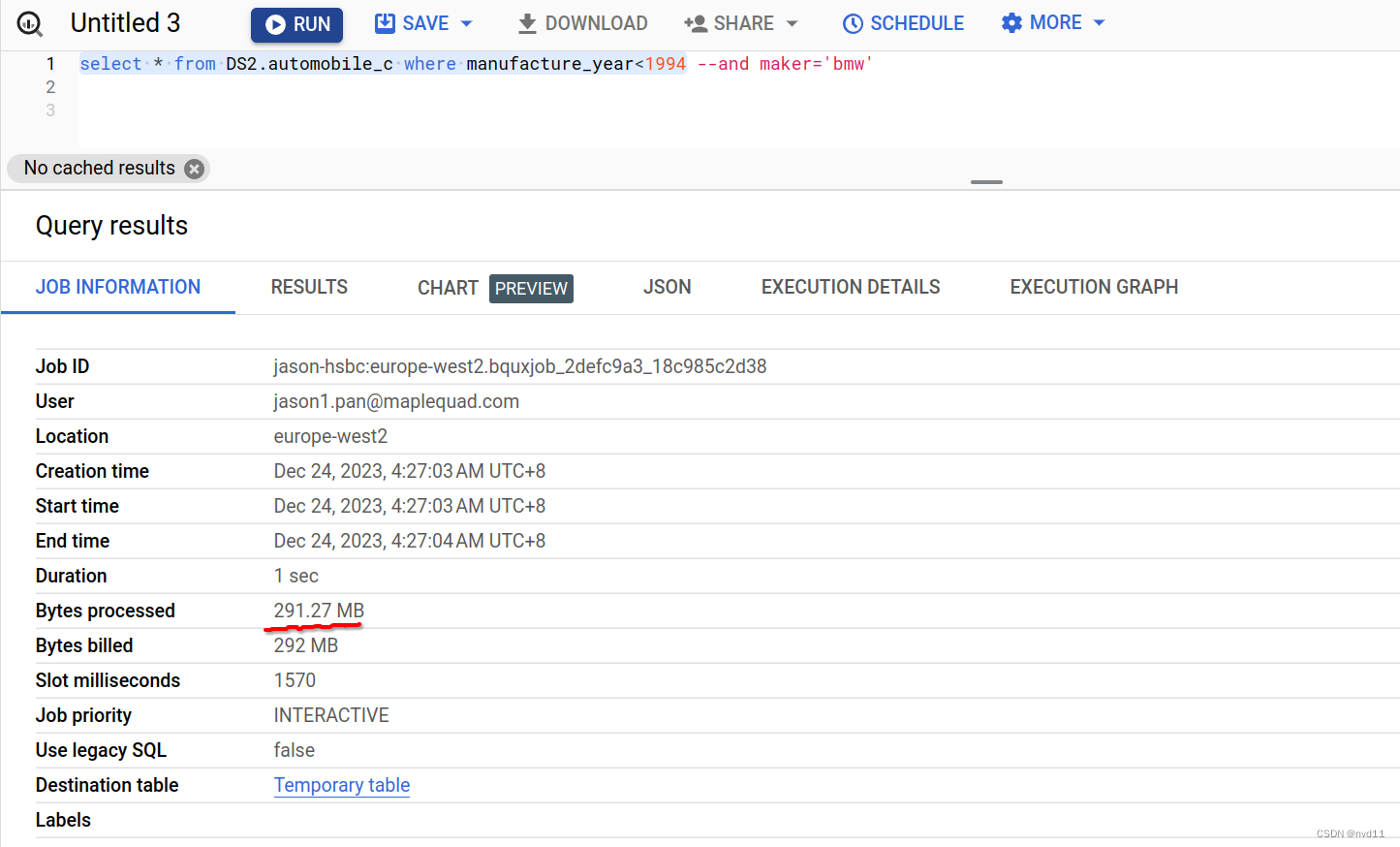Switch to the JSON tab
The image size is (1400, 847).
tap(668, 287)
